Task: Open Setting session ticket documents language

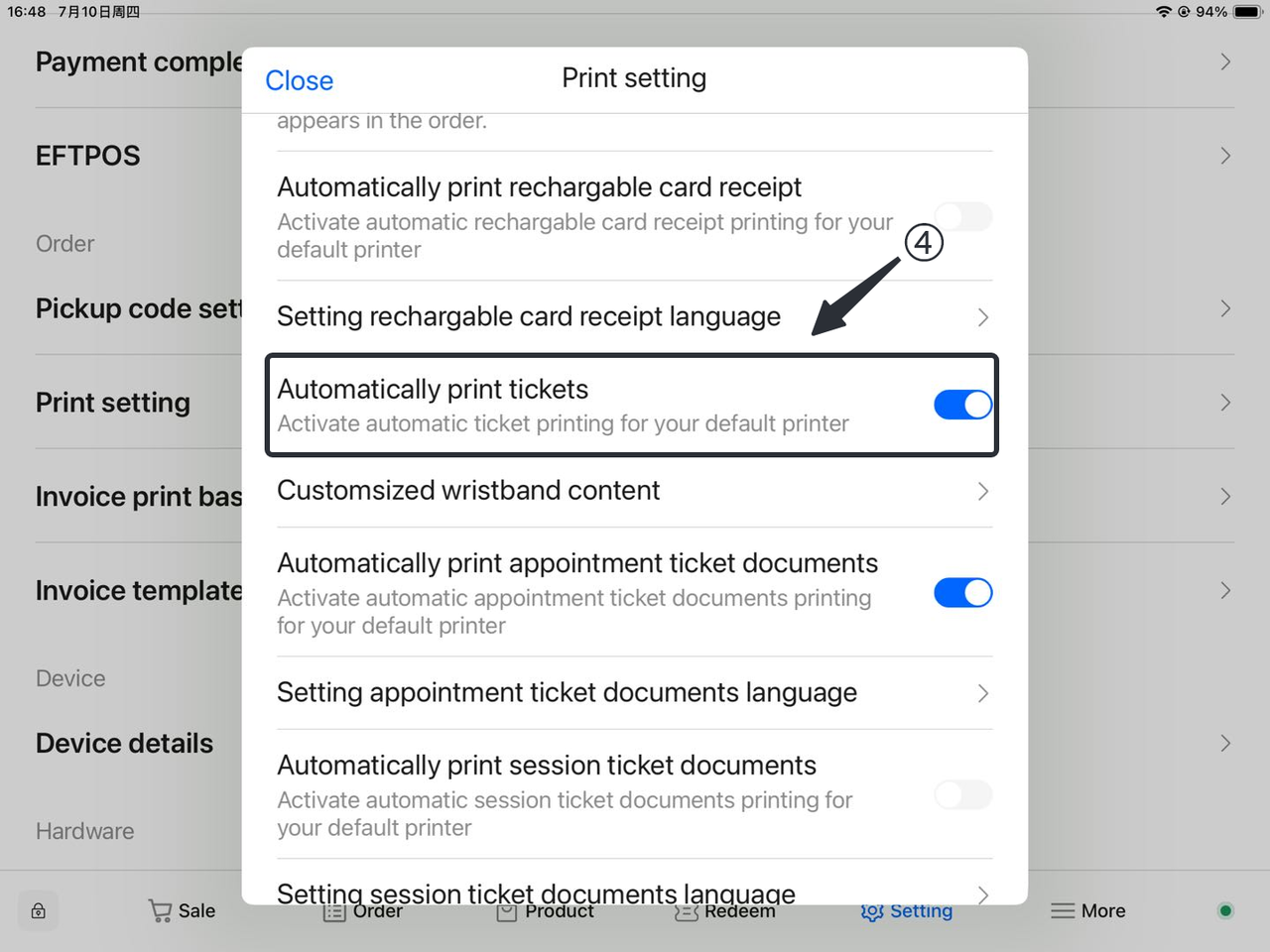Action: (536, 892)
